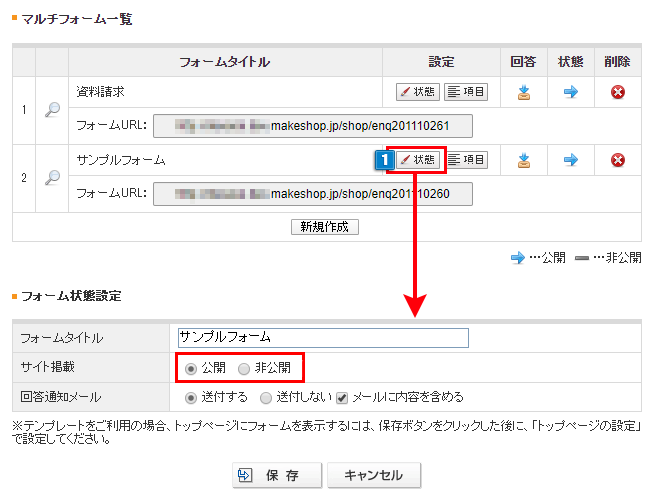Toggle publish state arrow for 資料請求
Screen dimensions: 655x500
[x=571, y=91]
